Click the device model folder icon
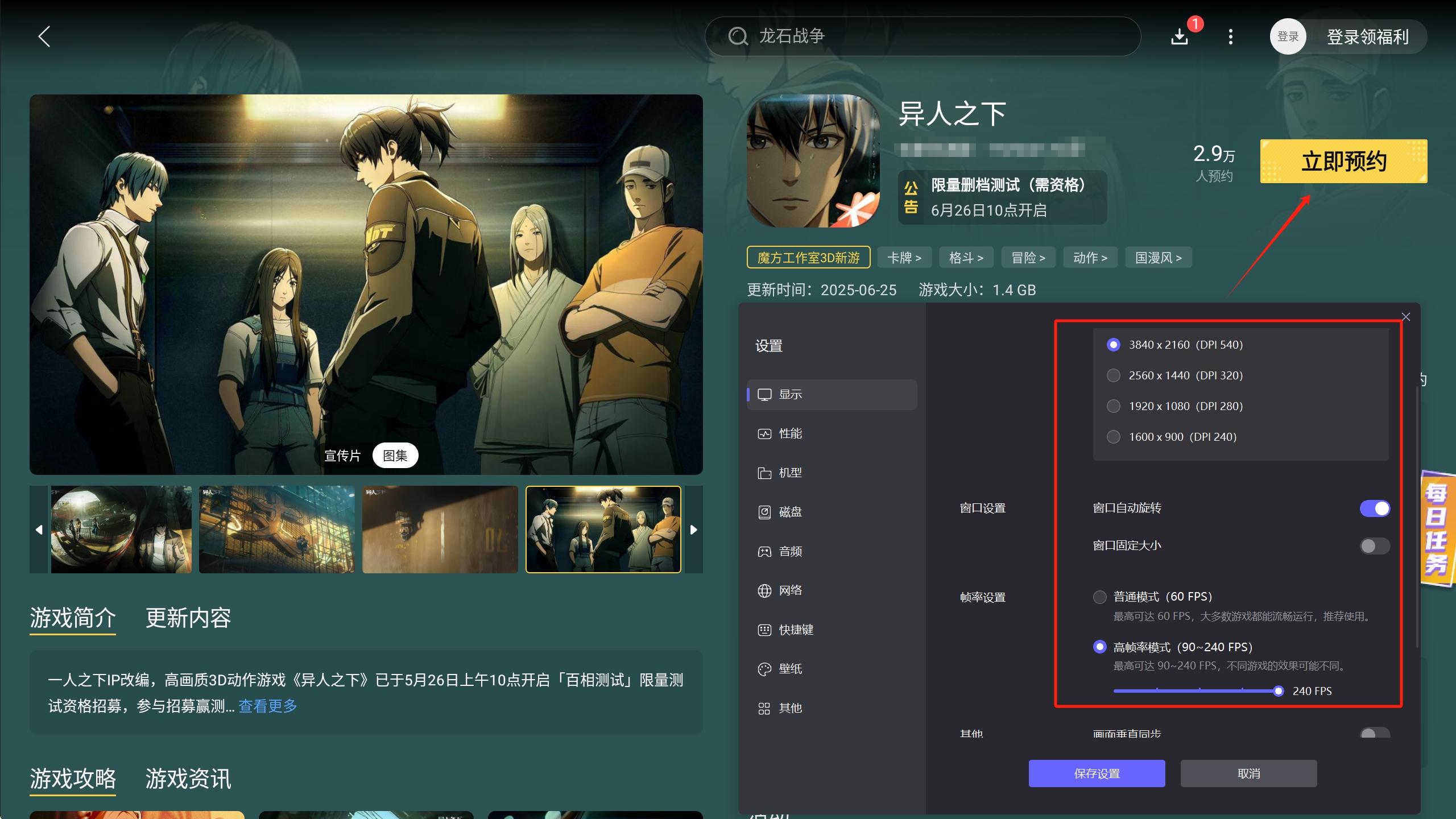This screenshot has width=1456, height=819. 764,473
